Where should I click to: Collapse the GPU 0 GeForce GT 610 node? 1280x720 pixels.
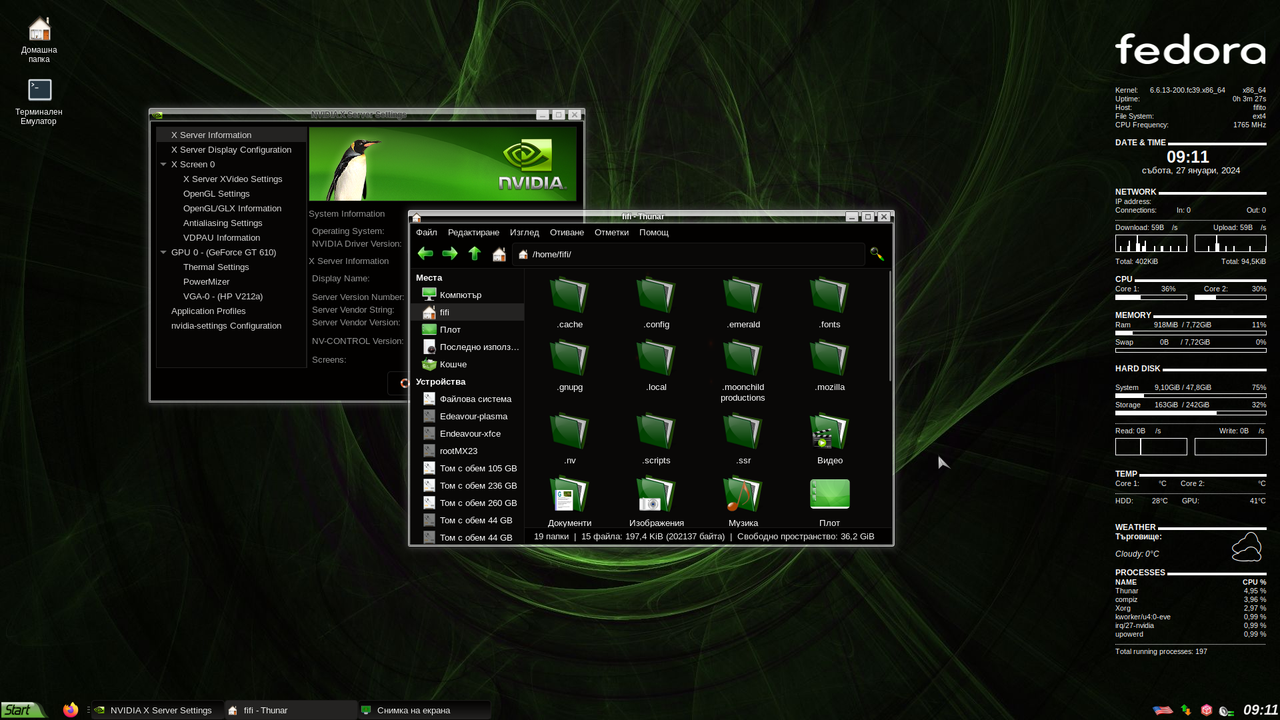pyautogui.click(x=163, y=252)
